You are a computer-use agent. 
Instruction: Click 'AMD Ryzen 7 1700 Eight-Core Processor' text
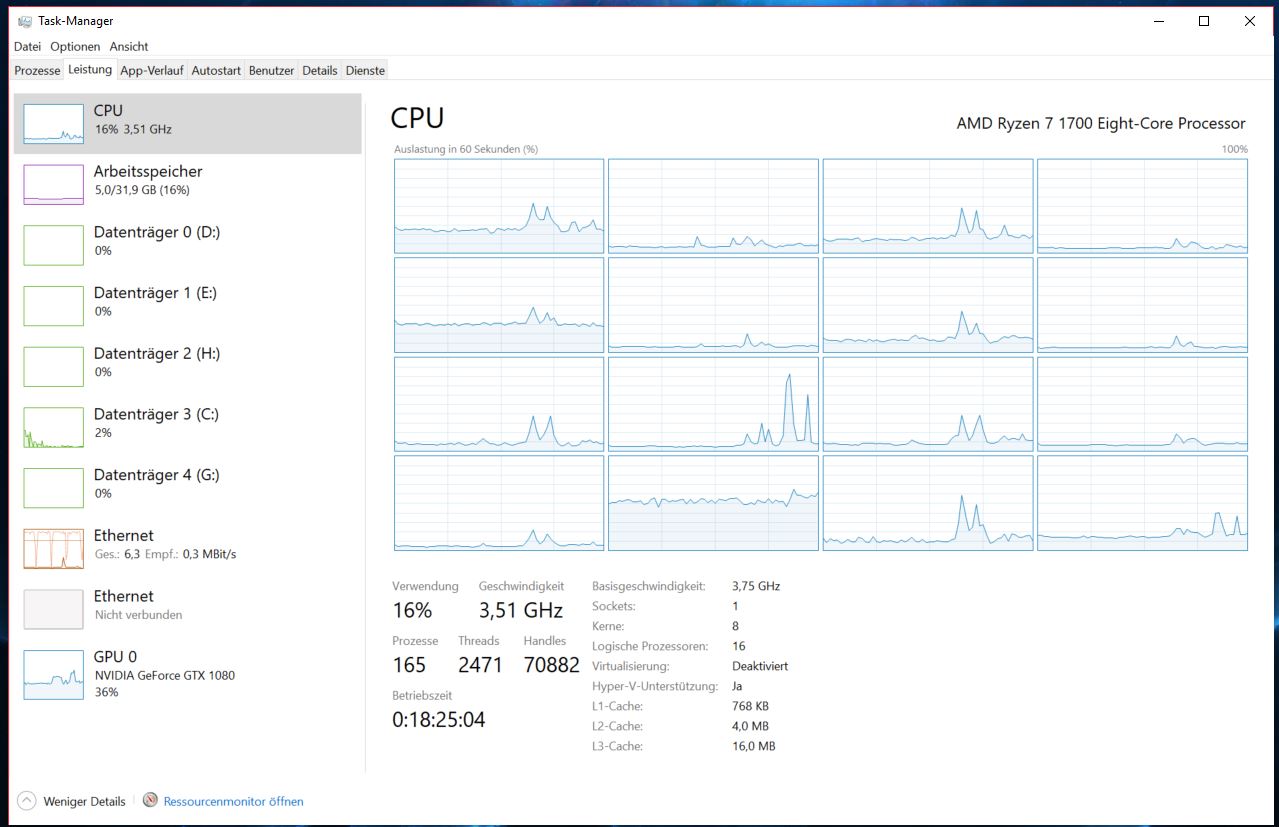[x=1101, y=124]
